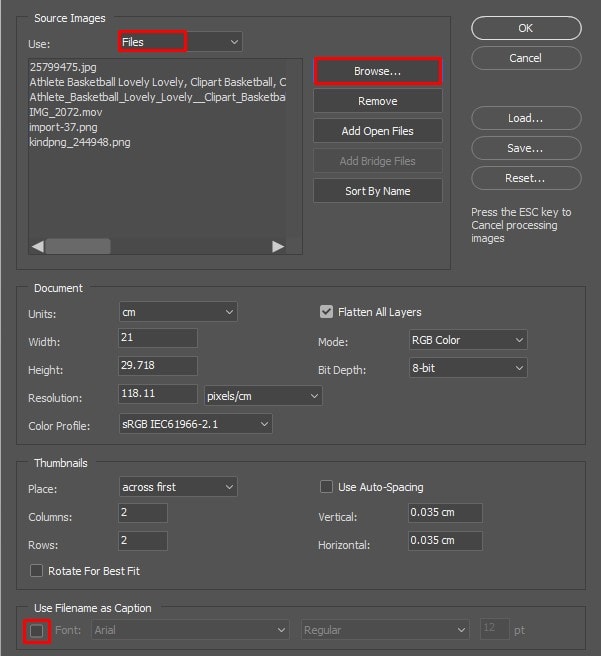Select Athlete_Basketball_Lovely_Lovely__Clipart file with underscores

158,97
